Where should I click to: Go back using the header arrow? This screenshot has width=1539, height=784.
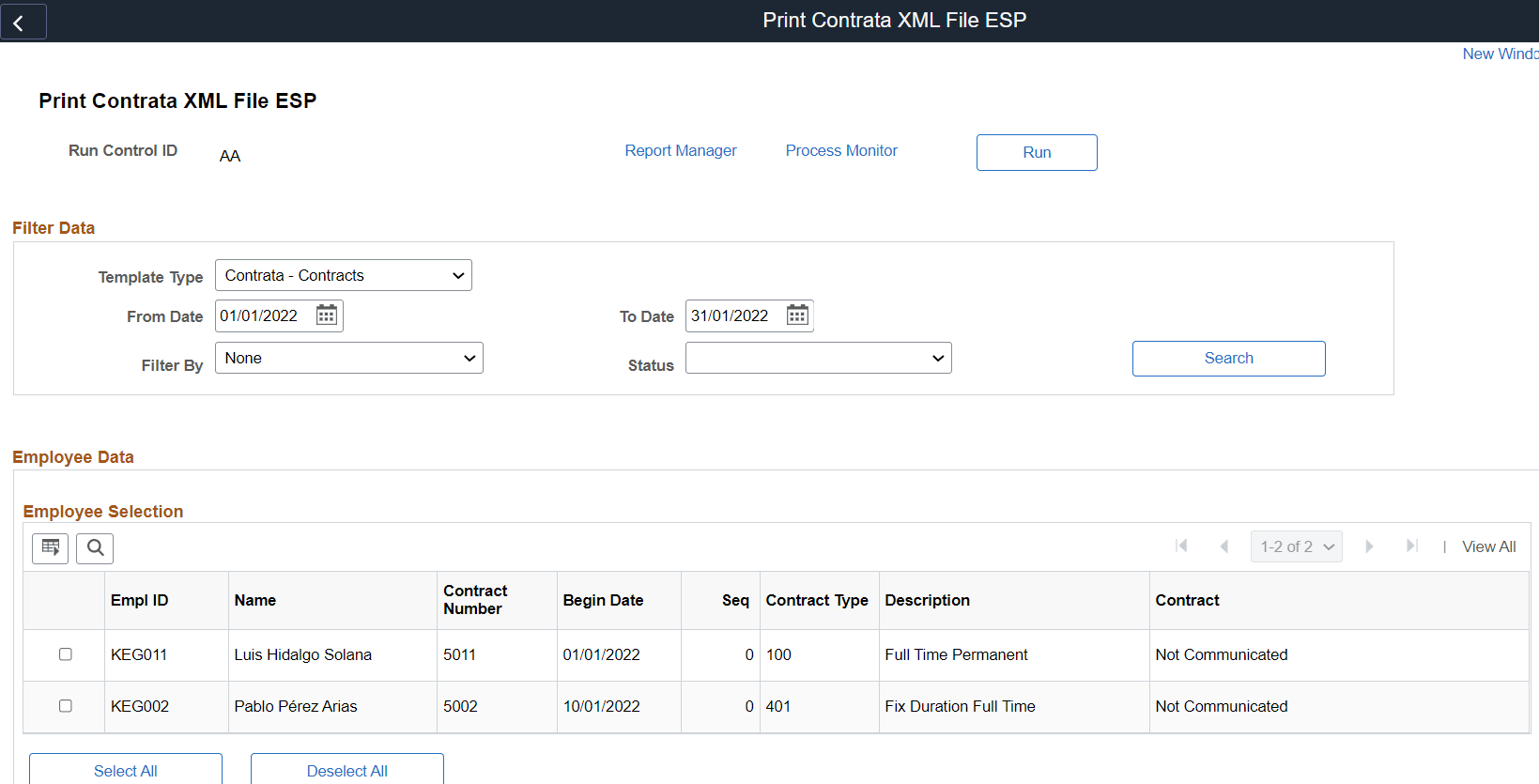coord(23,22)
